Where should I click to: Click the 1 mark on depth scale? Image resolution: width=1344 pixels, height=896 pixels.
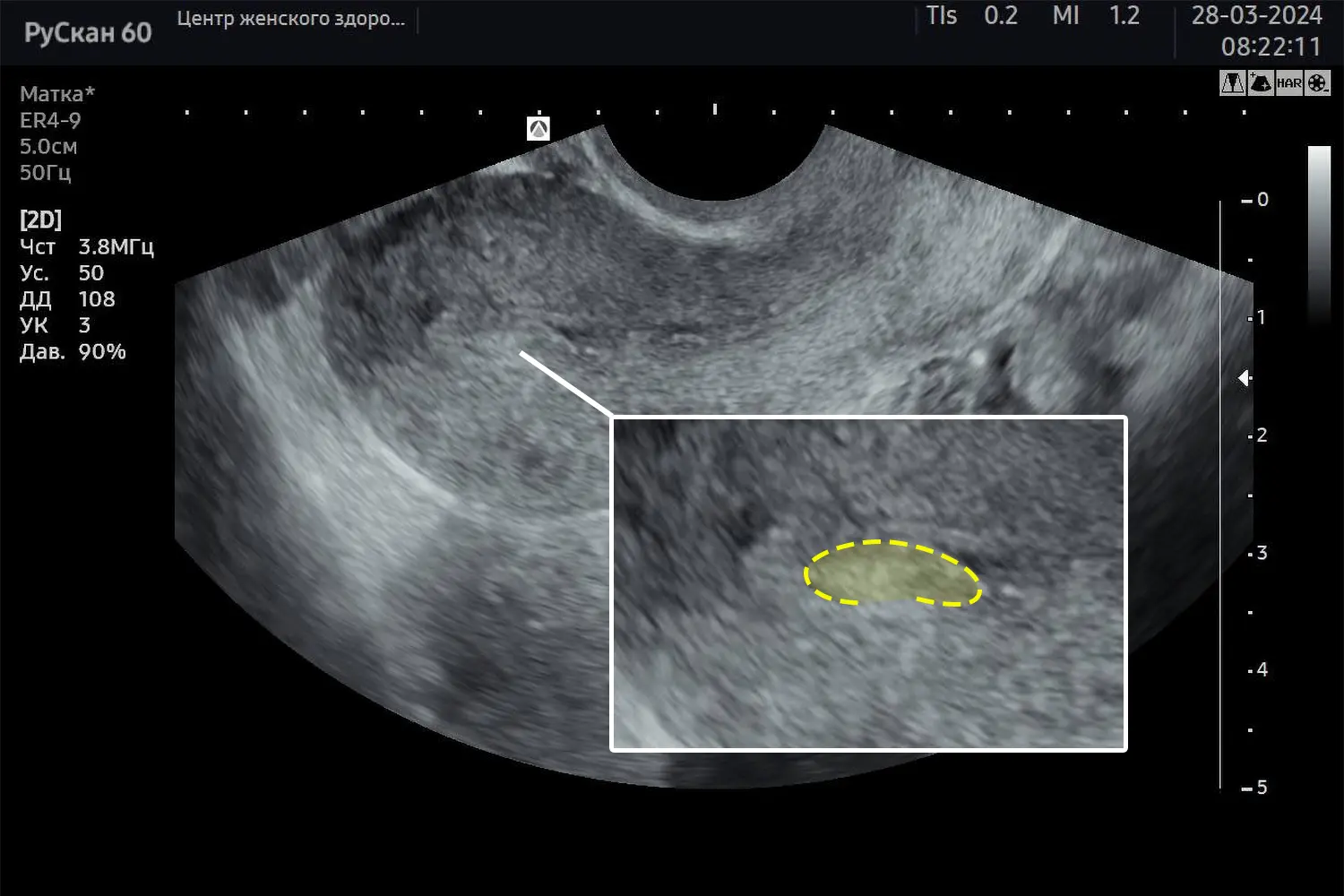1258,317
